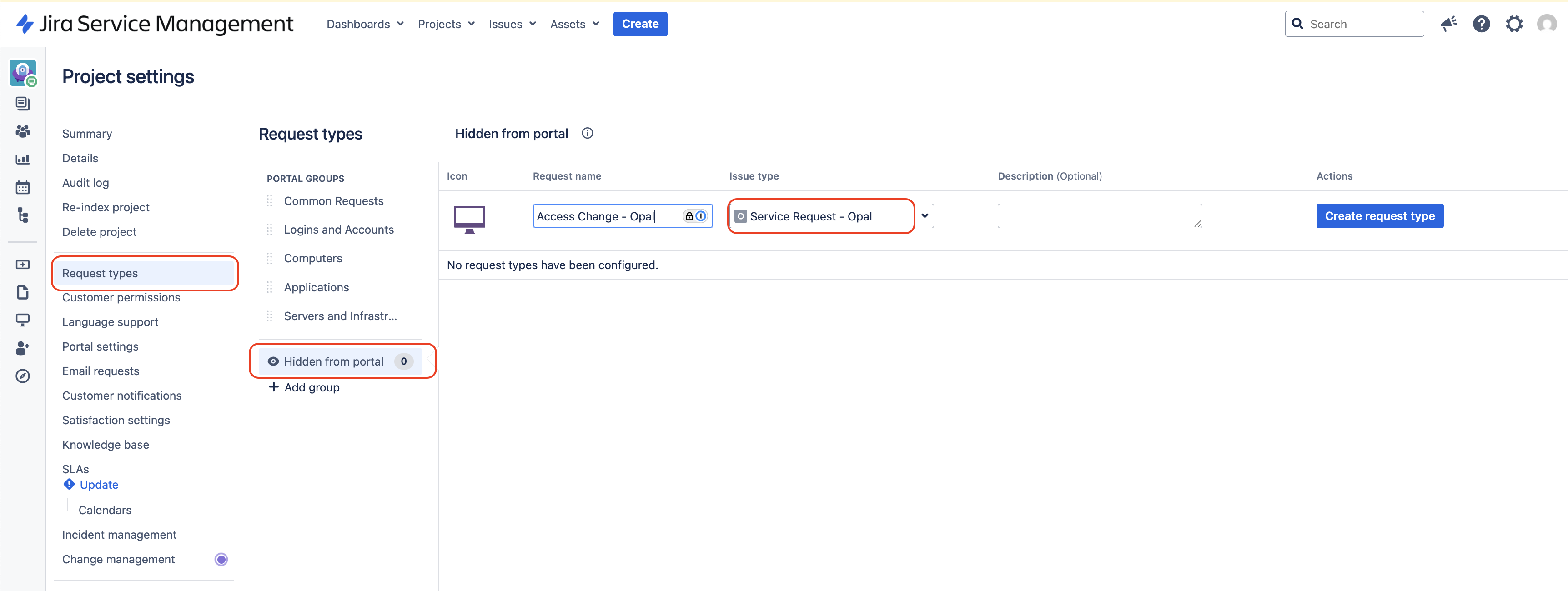Select Hidden from portal eye group
The height and width of the screenshot is (591, 1568).
pyautogui.click(x=334, y=361)
